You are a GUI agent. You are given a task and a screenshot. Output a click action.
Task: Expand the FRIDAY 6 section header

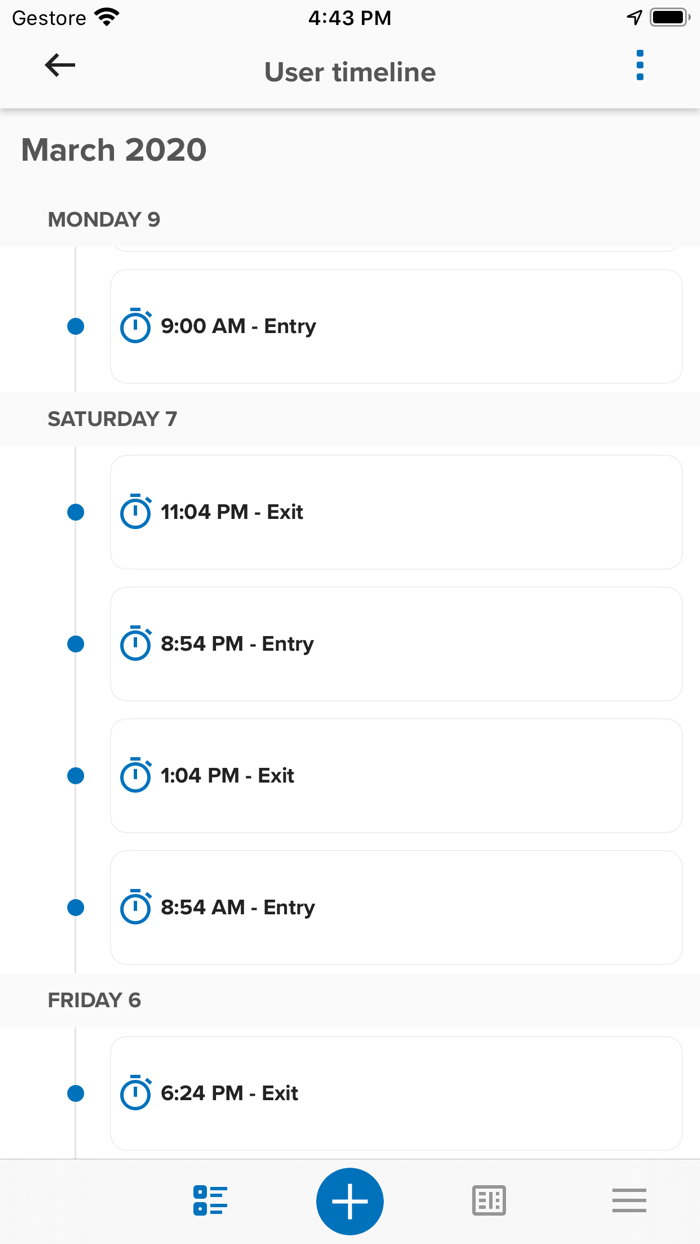click(95, 1000)
